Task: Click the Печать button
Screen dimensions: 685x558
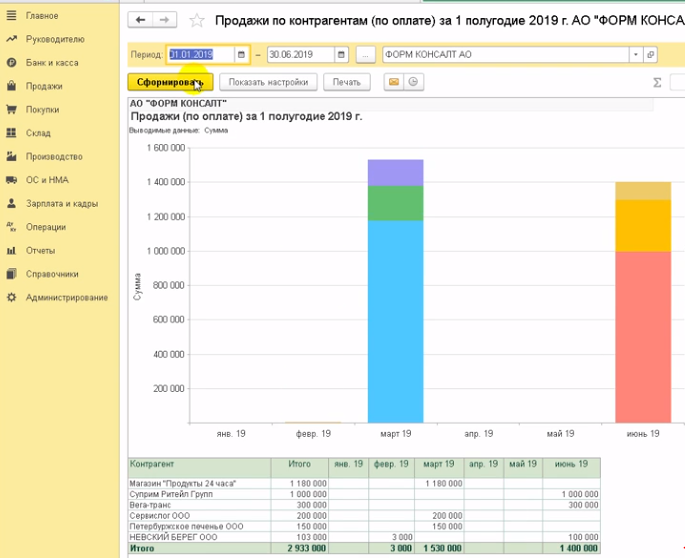Action: (x=347, y=82)
